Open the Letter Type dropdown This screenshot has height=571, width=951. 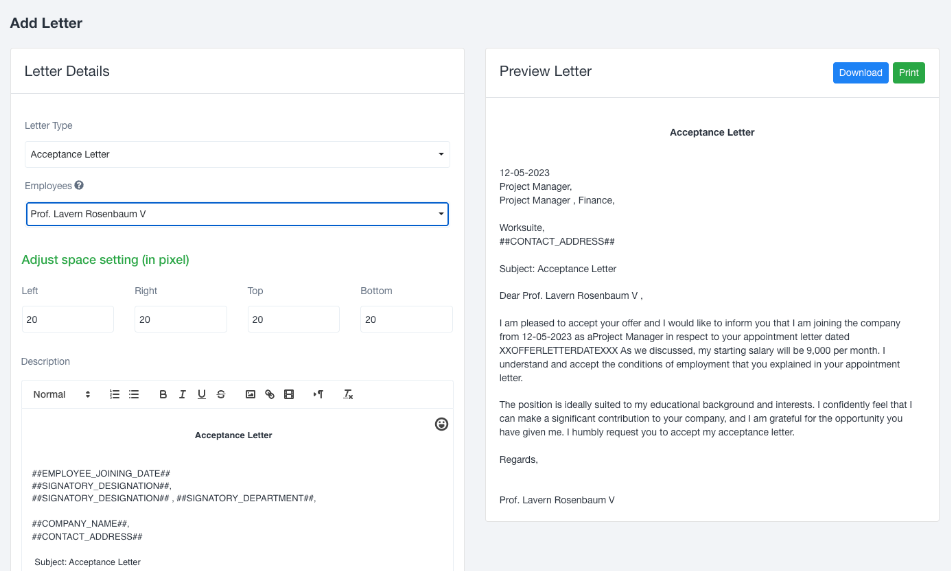(x=237, y=154)
